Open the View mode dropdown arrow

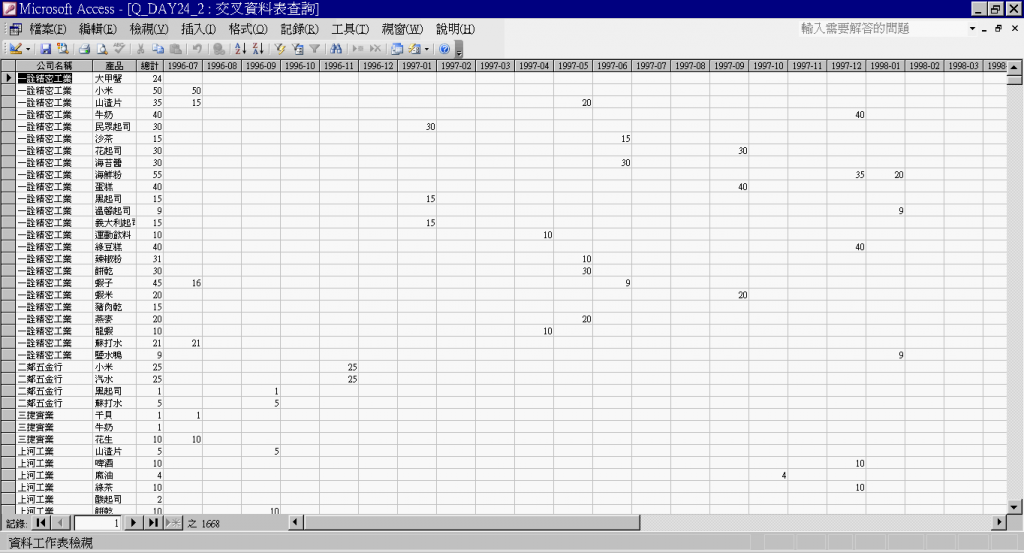tap(28, 49)
